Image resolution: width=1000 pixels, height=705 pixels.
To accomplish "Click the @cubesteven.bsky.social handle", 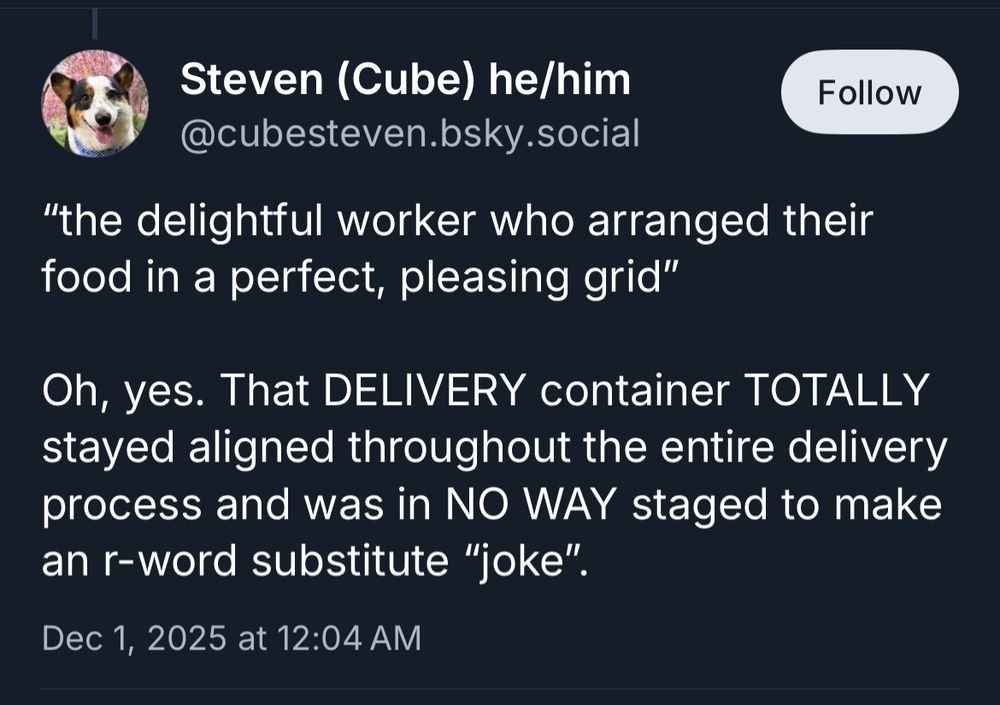I will 409,133.
